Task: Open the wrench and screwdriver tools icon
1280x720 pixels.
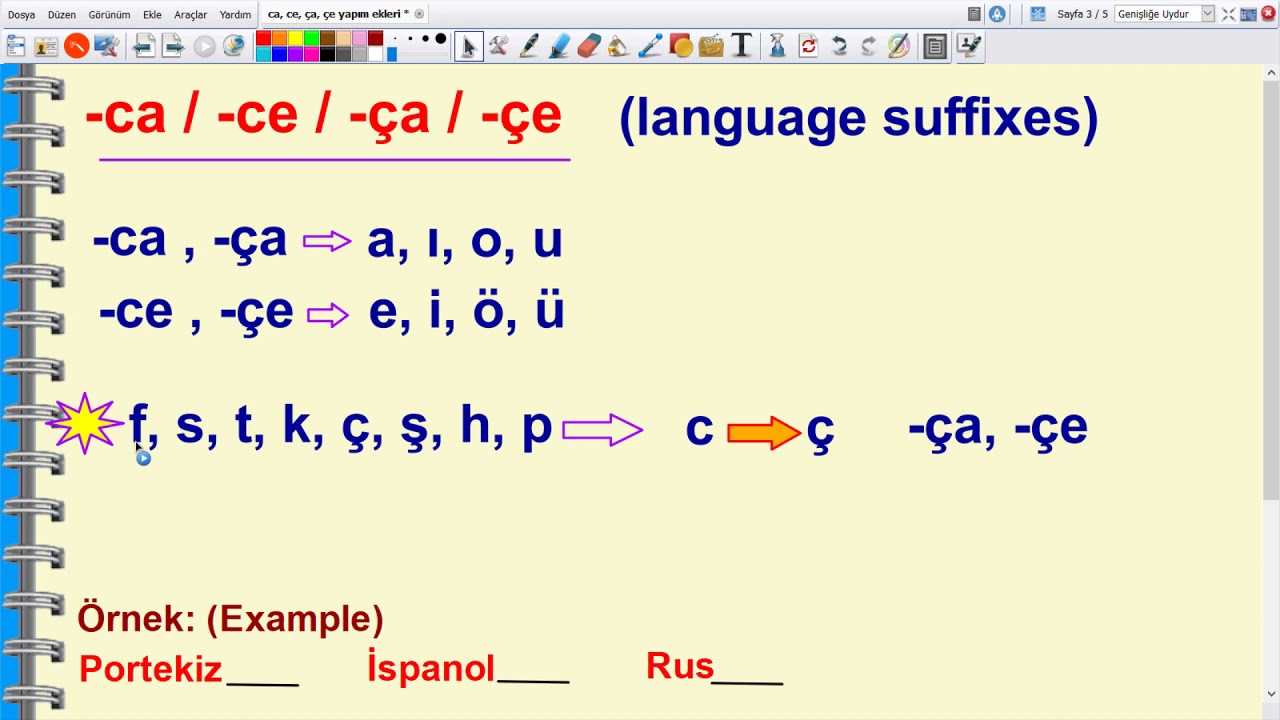Action: click(498, 46)
